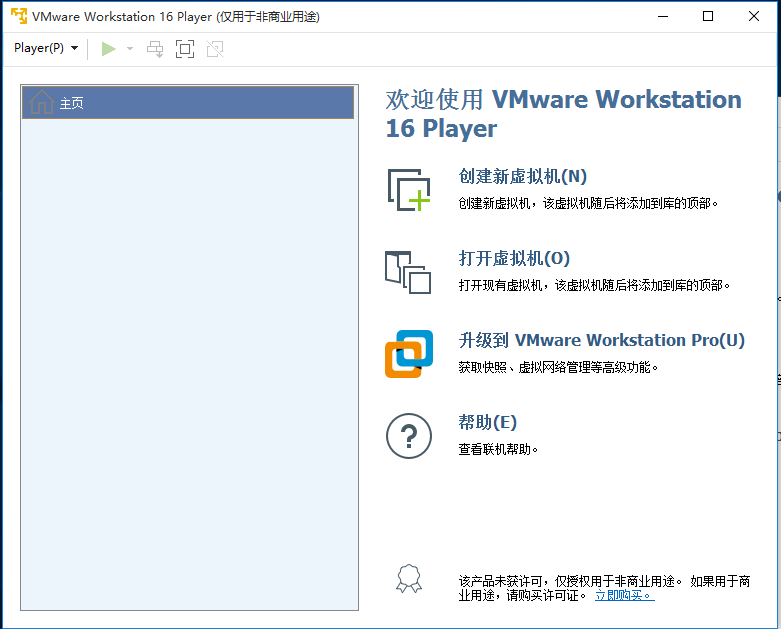Open the Player(P) menu
The height and width of the screenshot is (629, 781).
tap(46, 48)
